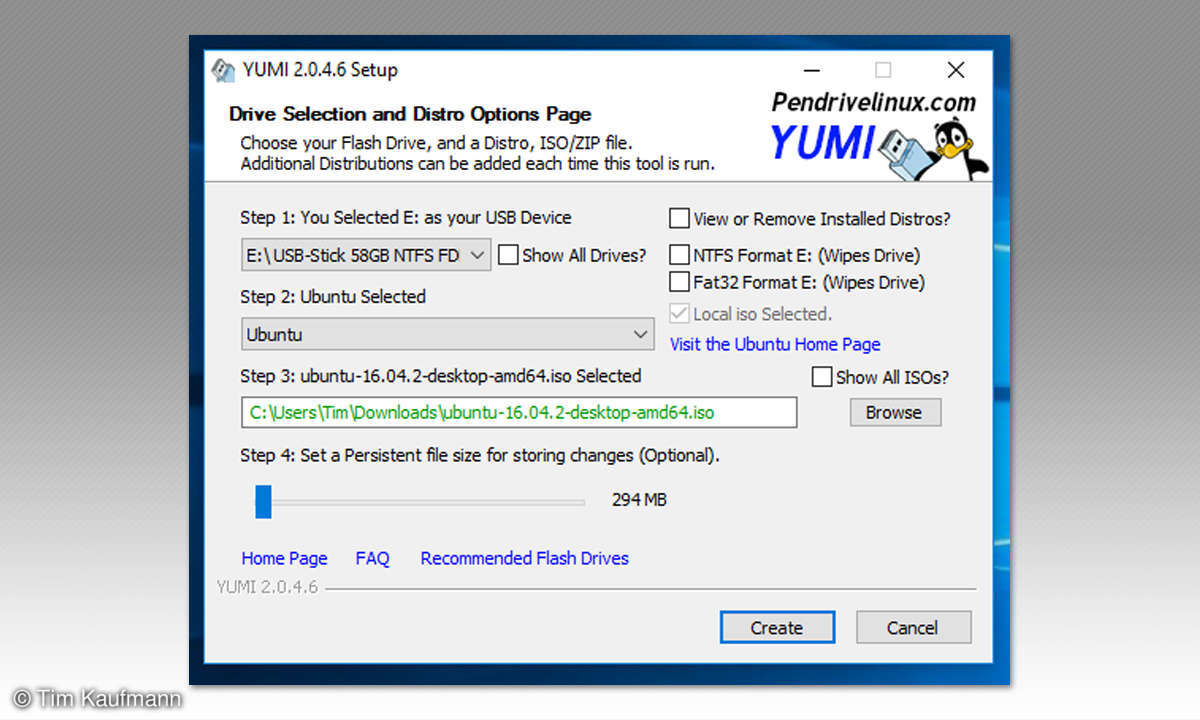Click the YUMI setup title bar icon
The image size is (1200, 720).
[223, 70]
